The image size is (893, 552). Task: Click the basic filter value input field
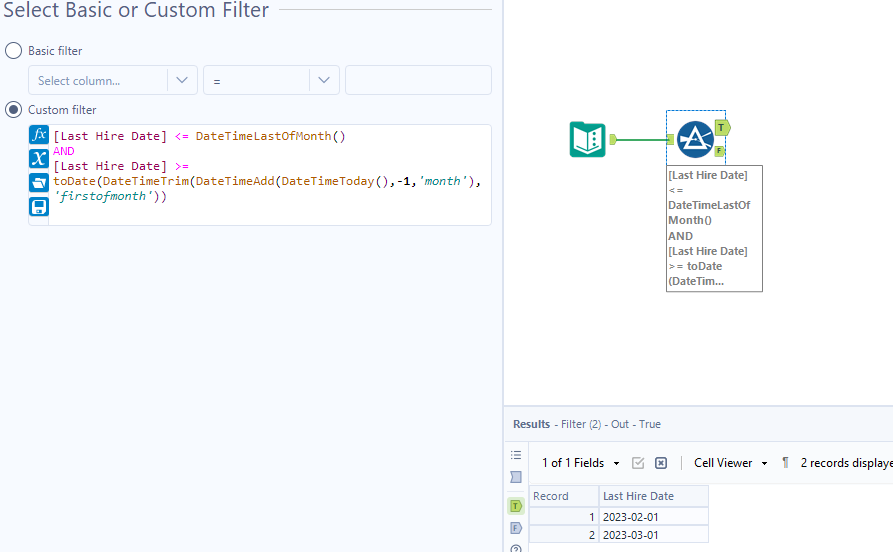point(418,81)
